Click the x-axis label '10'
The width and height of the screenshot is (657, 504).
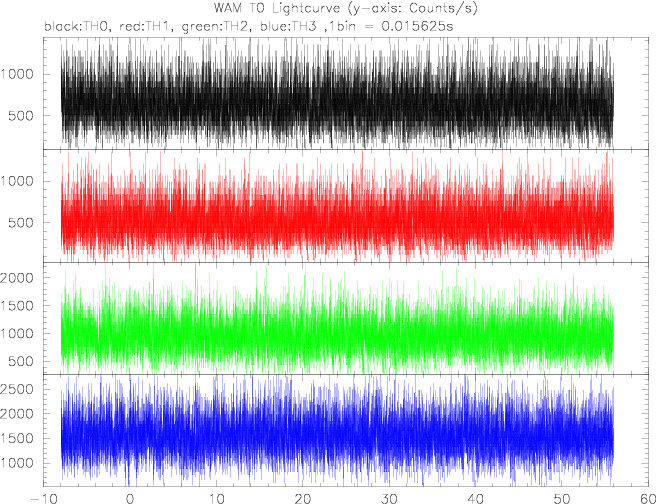tap(216, 499)
